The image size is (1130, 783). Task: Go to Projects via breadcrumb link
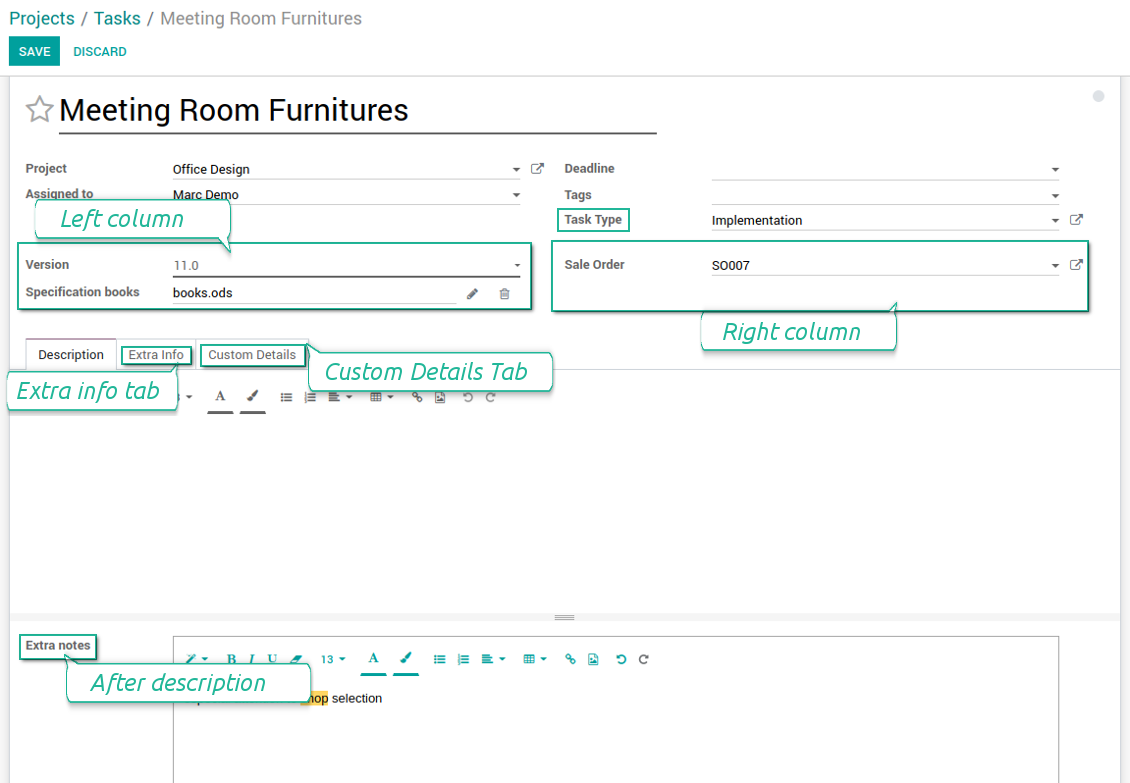[x=42, y=18]
